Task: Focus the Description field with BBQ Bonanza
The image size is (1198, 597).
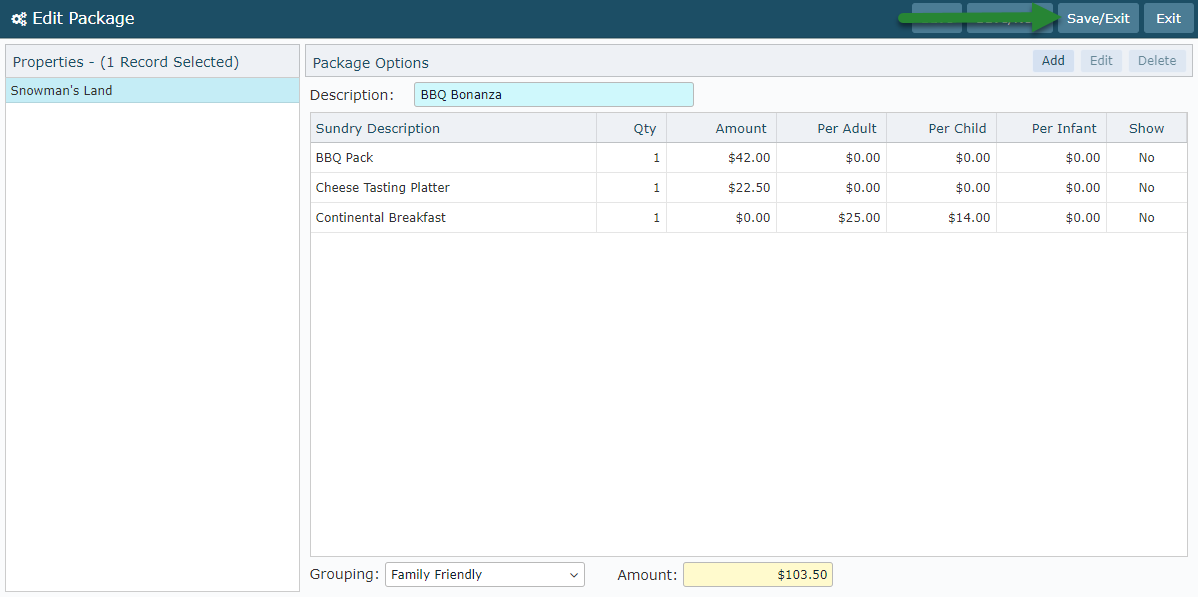Action: click(x=553, y=95)
